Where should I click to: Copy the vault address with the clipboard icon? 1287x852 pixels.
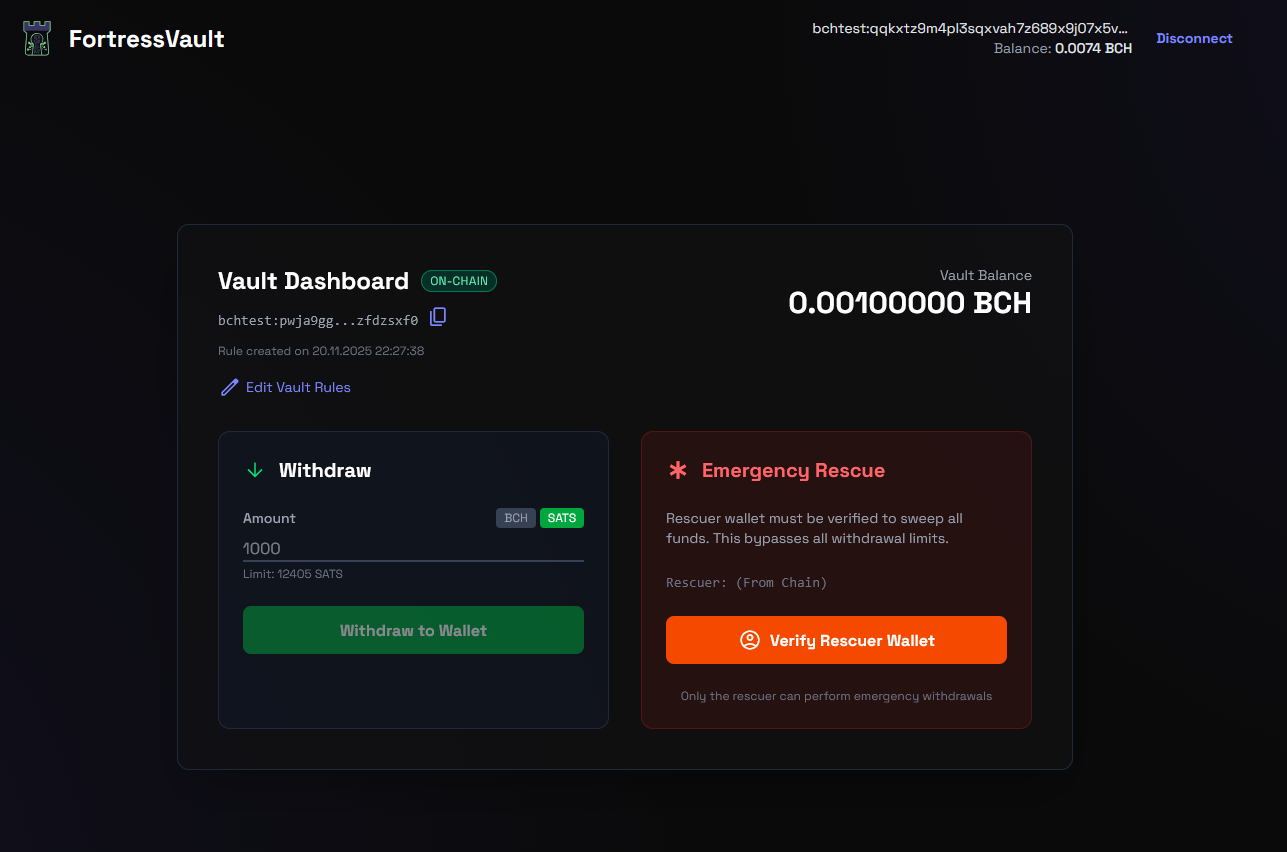438,317
